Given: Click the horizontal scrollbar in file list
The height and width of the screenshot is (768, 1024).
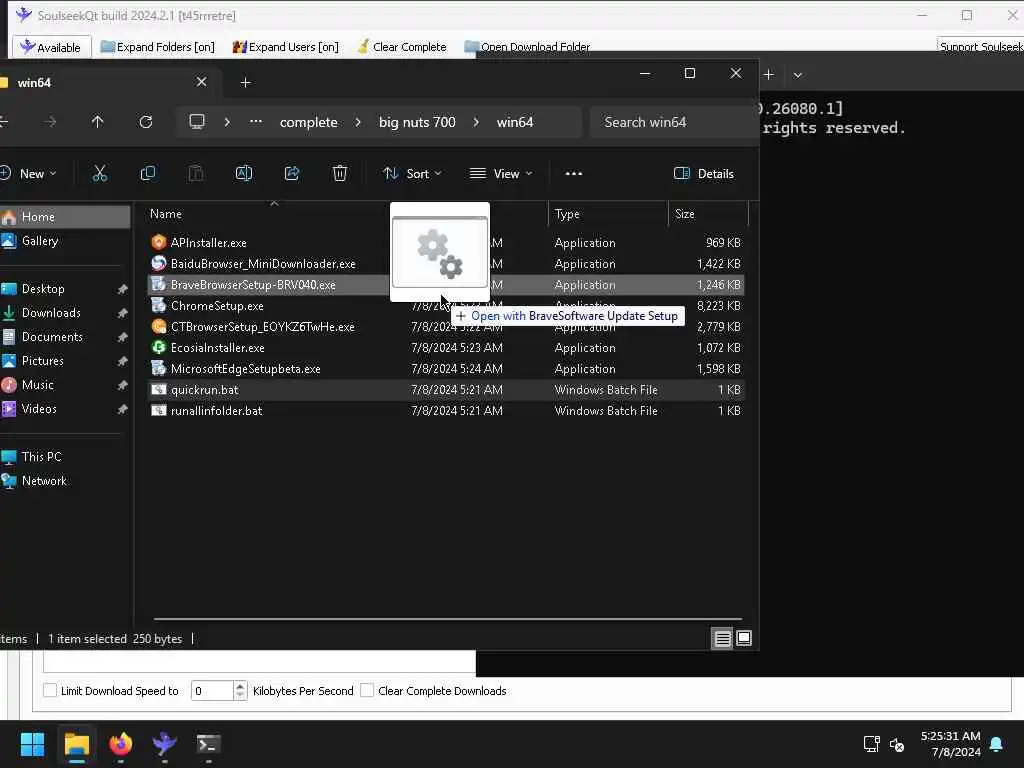Looking at the screenshot, I should (x=447, y=618).
